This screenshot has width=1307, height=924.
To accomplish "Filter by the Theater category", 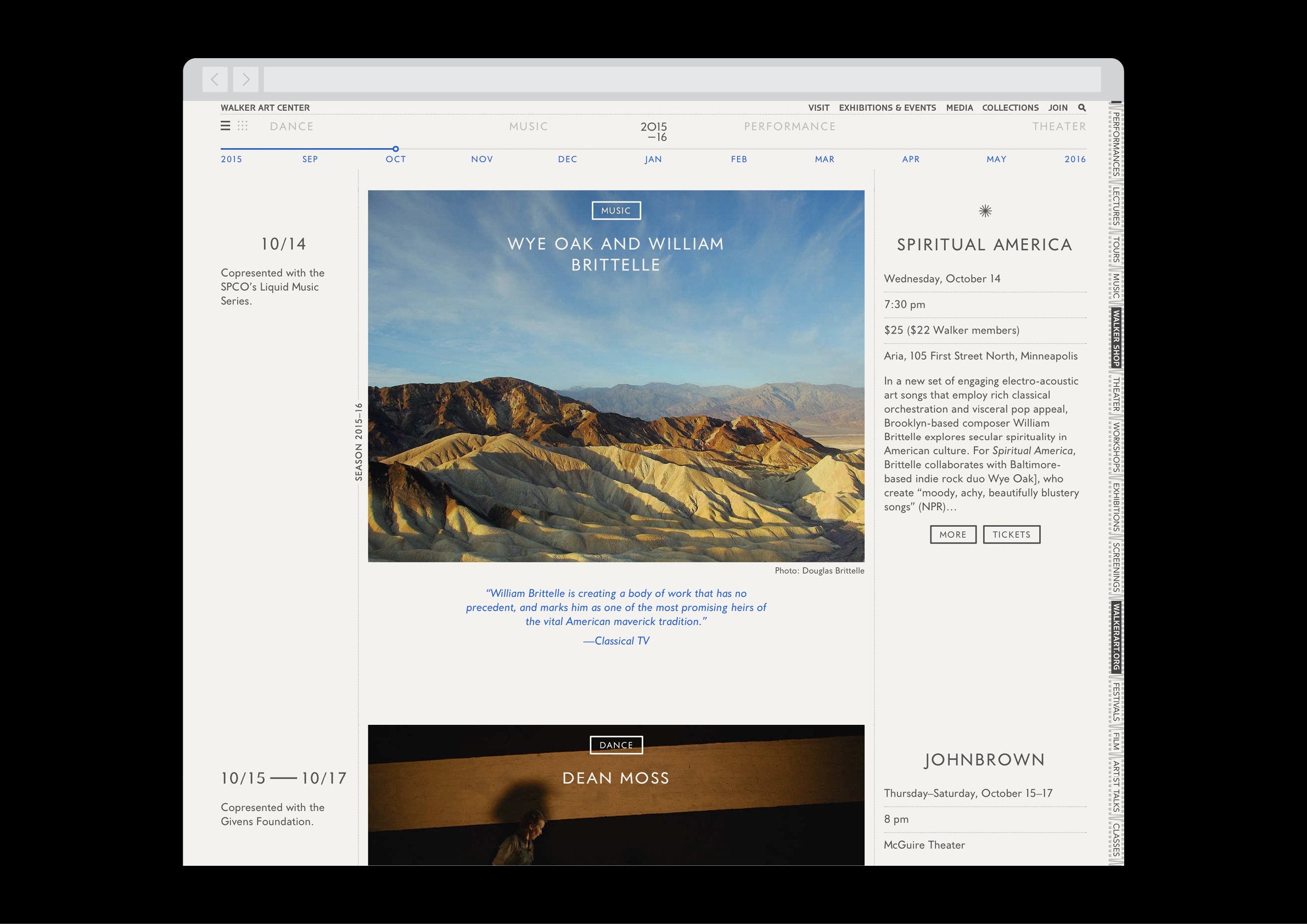I will [1059, 126].
